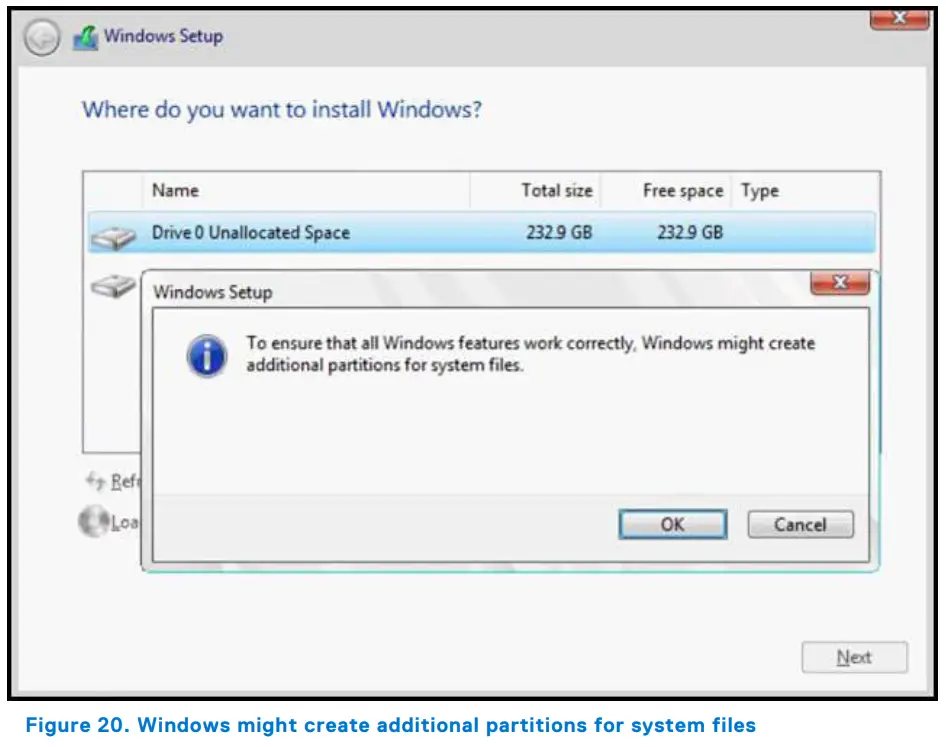Click the Free space column header

[682, 190]
